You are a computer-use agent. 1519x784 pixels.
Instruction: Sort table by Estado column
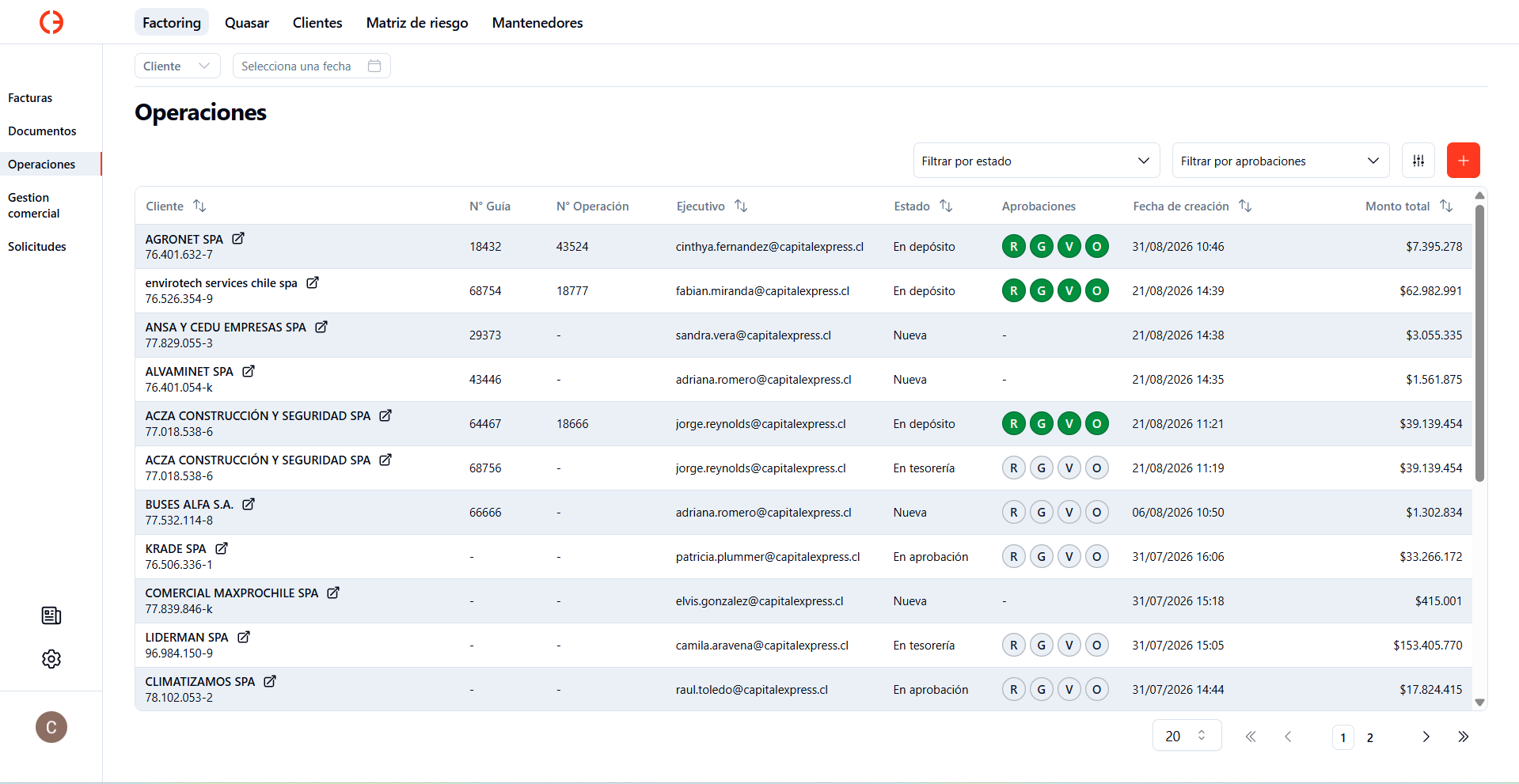tap(946, 206)
